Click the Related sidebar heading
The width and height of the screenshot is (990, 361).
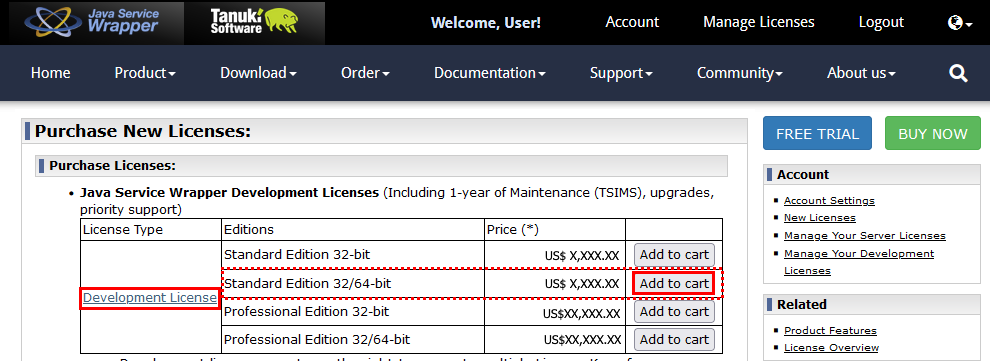click(801, 304)
